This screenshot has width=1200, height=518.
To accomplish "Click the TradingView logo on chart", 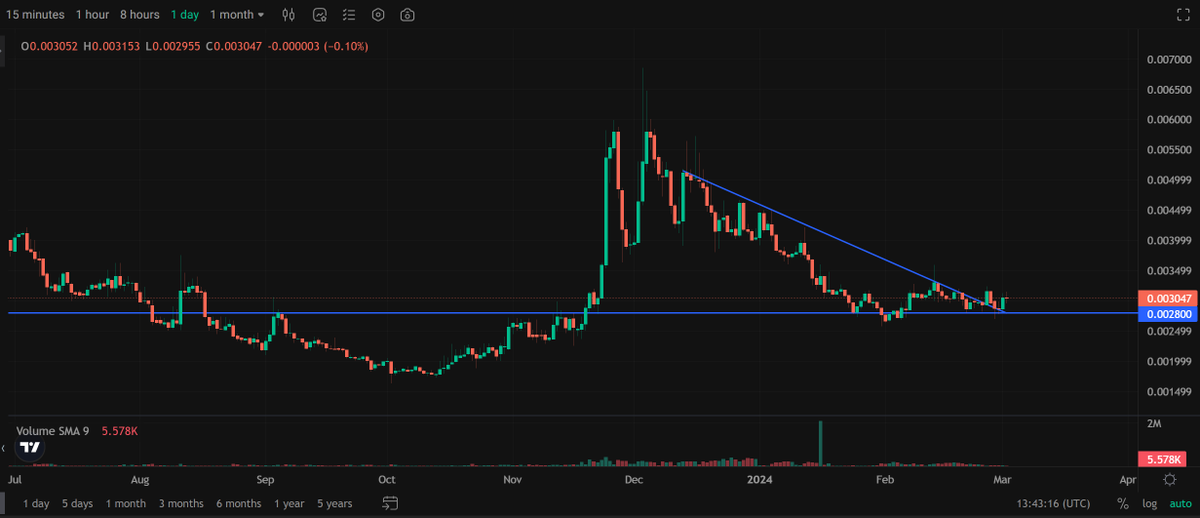I will tap(31, 449).
